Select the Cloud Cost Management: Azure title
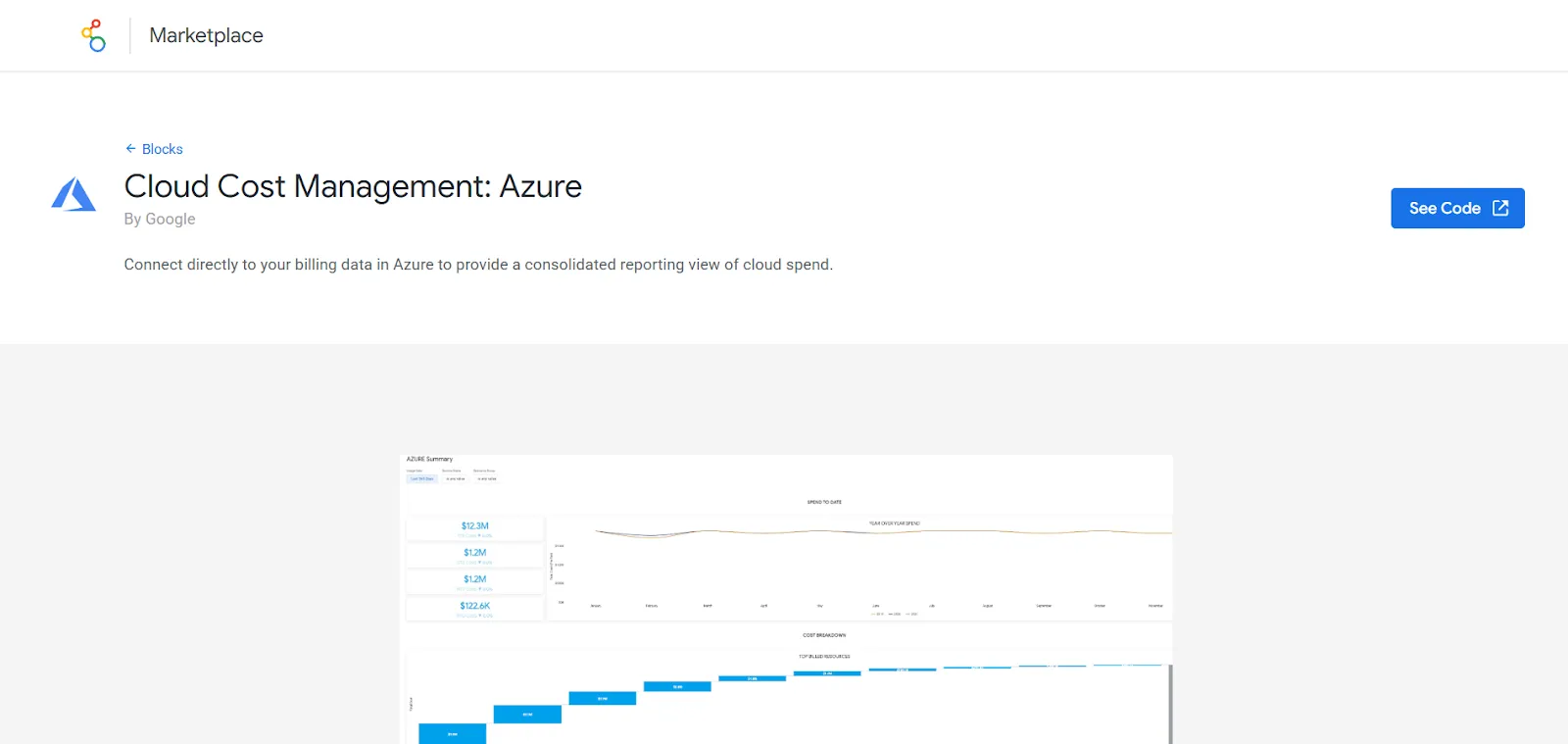The image size is (1568, 744). coord(353,186)
